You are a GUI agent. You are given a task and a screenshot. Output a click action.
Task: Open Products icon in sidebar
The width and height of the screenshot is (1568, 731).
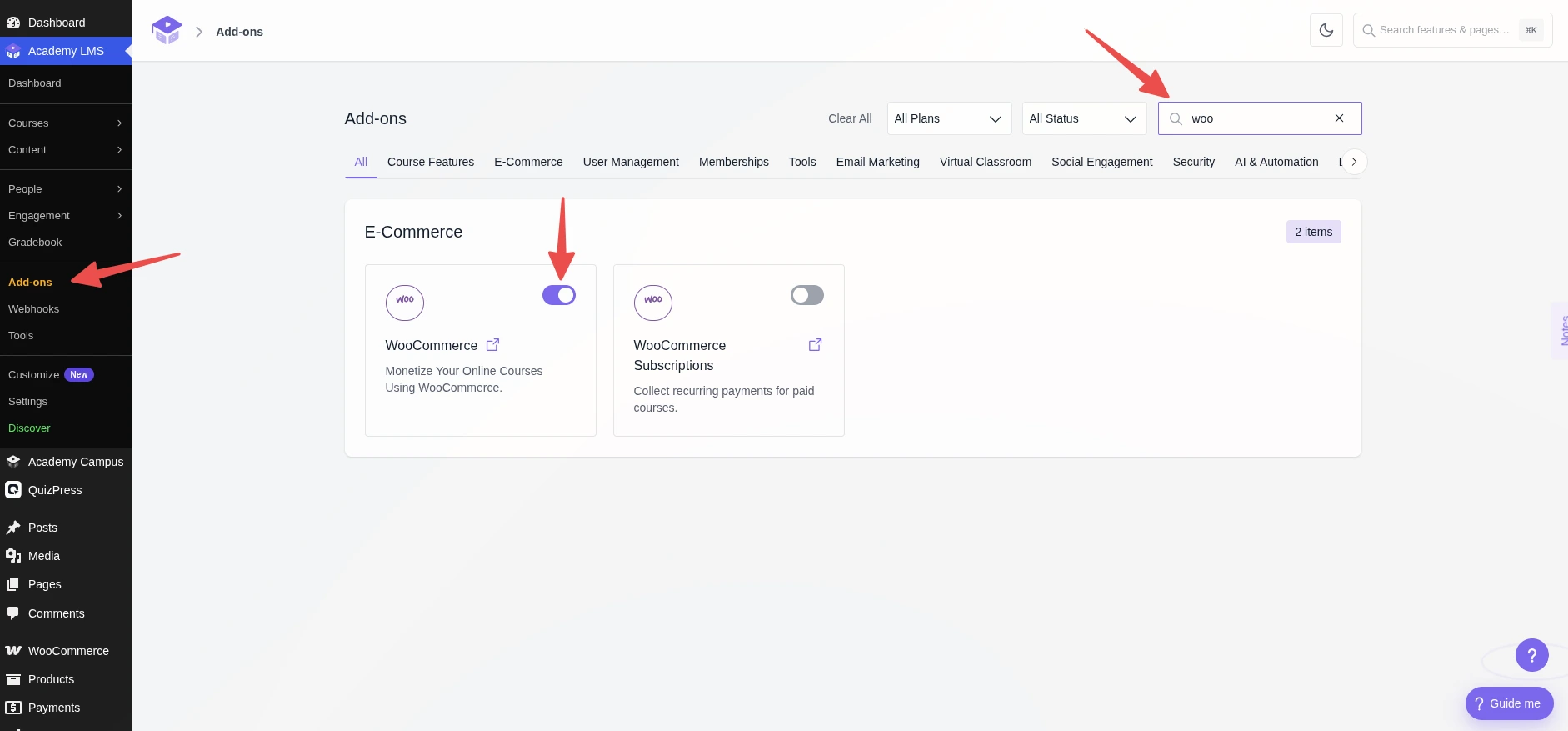click(13, 679)
